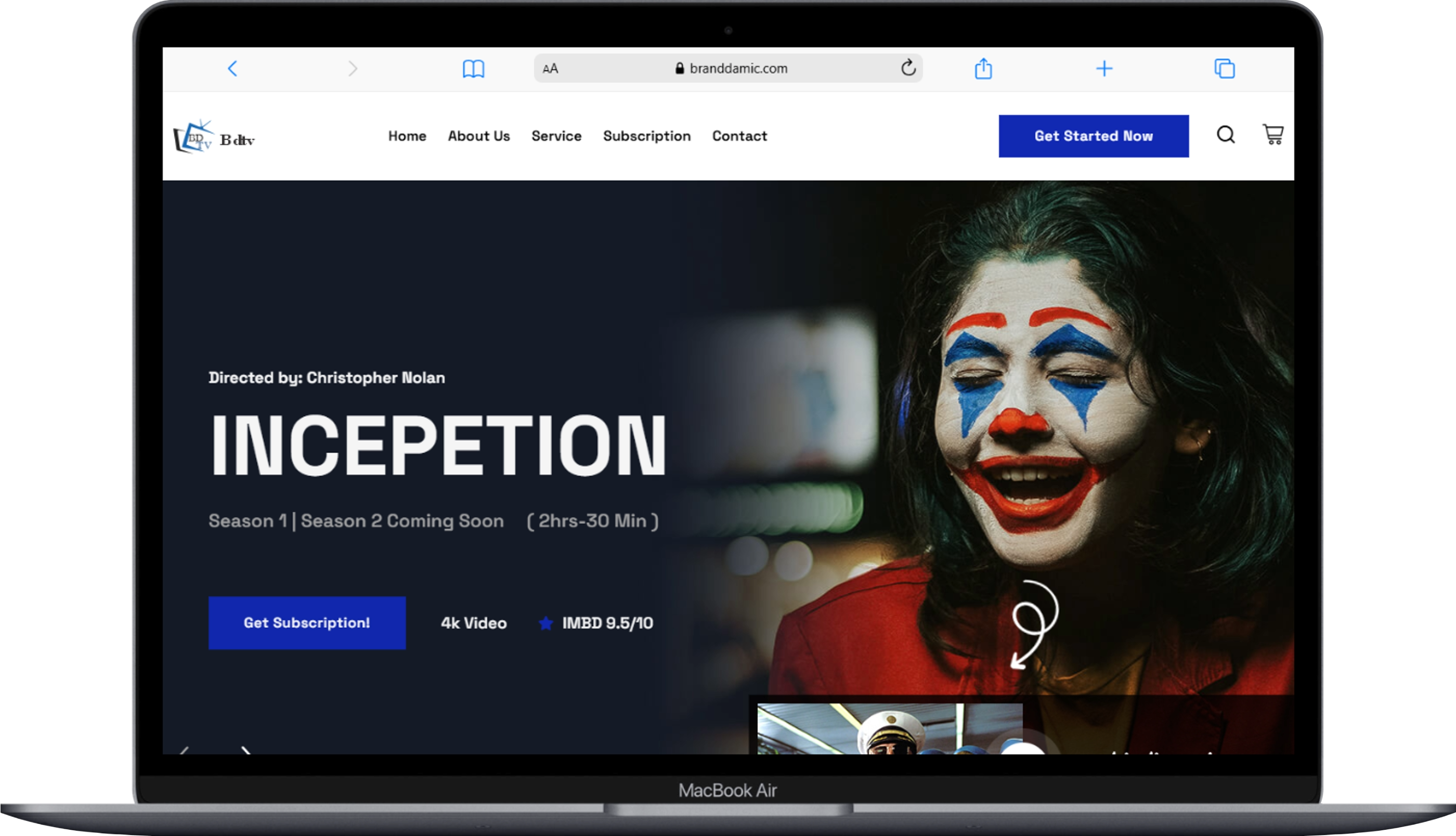The image size is (1456, 836).
Task: Click the 4k Video label
Action: (474, 623)
